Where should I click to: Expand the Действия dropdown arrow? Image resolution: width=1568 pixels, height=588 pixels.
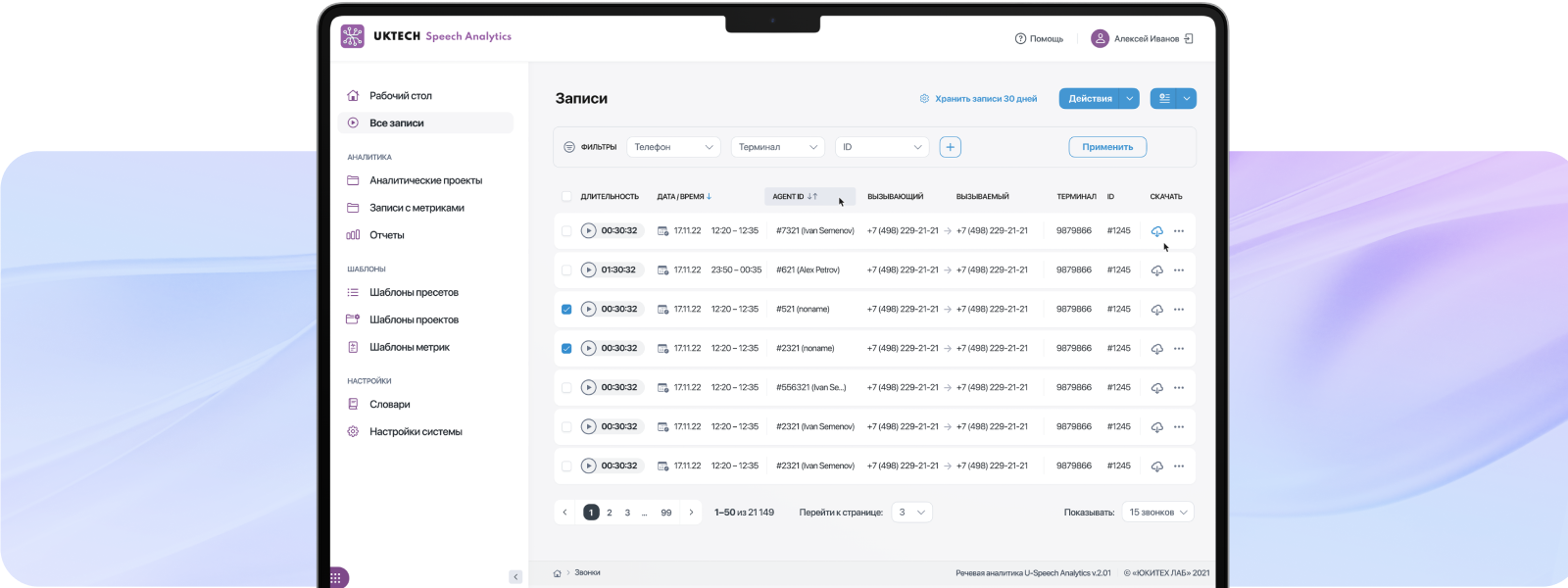[x=1130, y=99]
